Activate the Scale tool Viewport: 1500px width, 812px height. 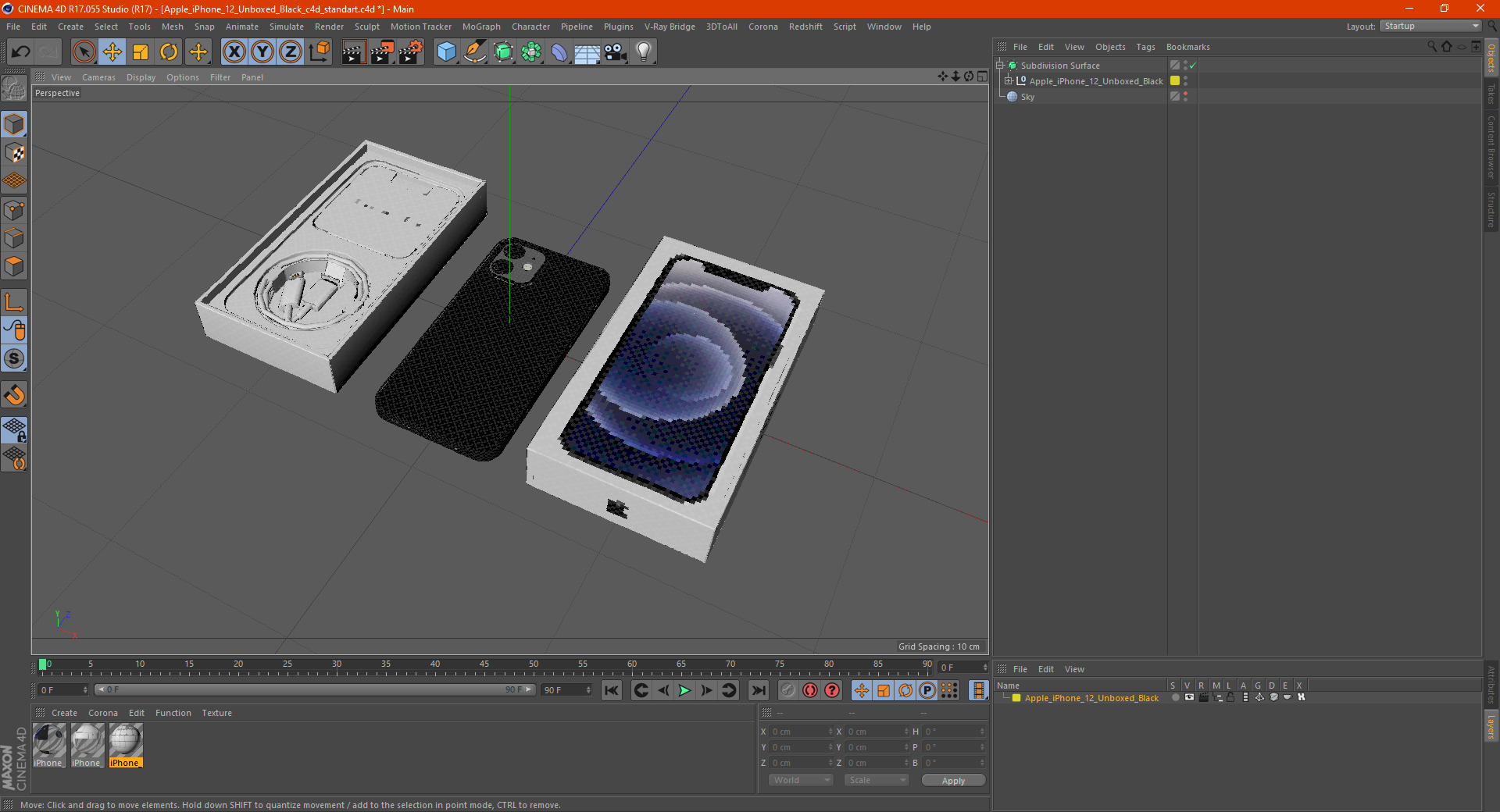pos(141,52)
